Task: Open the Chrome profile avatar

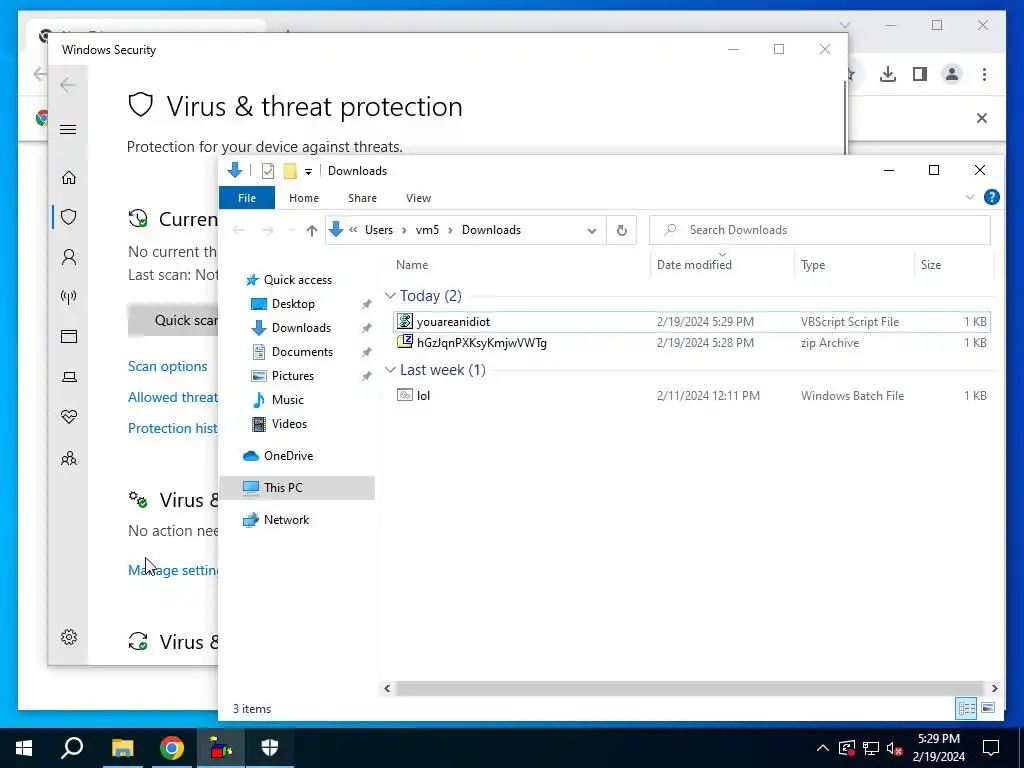Action: click(x=952, y=74)
